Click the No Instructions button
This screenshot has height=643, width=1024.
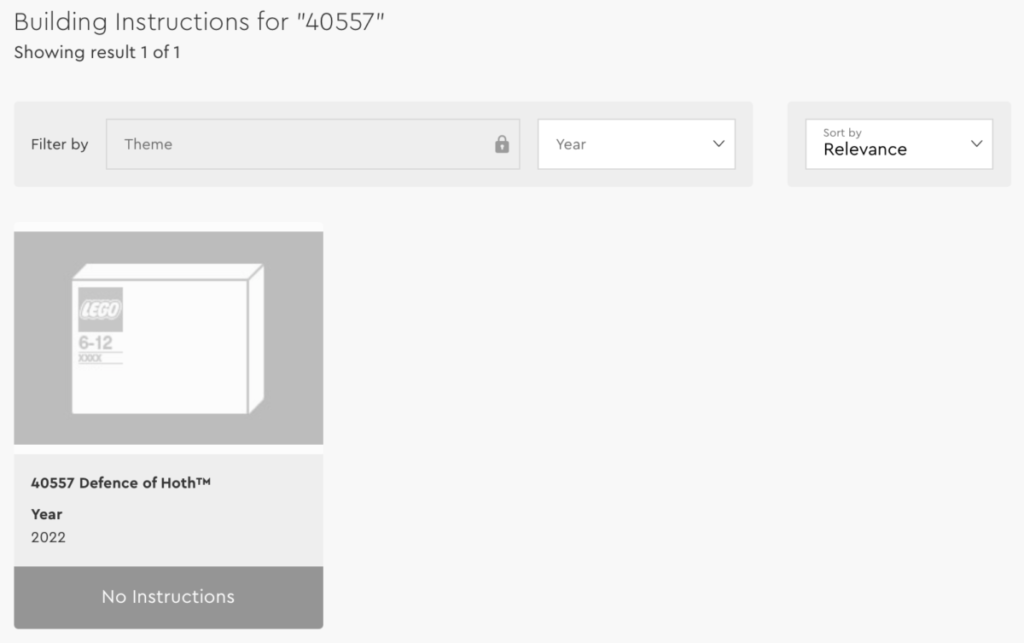point(168,597)
